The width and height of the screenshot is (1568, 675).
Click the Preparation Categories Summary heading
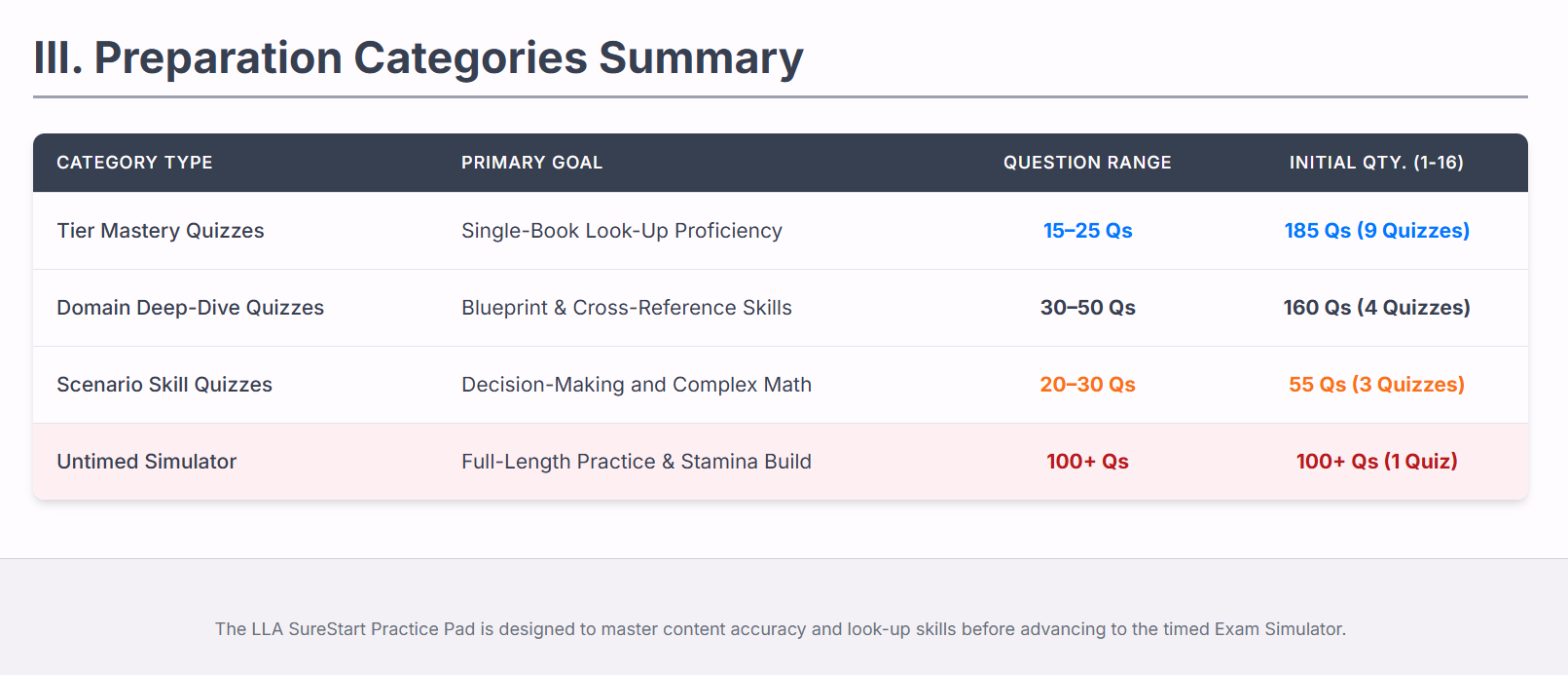[419, 58]
